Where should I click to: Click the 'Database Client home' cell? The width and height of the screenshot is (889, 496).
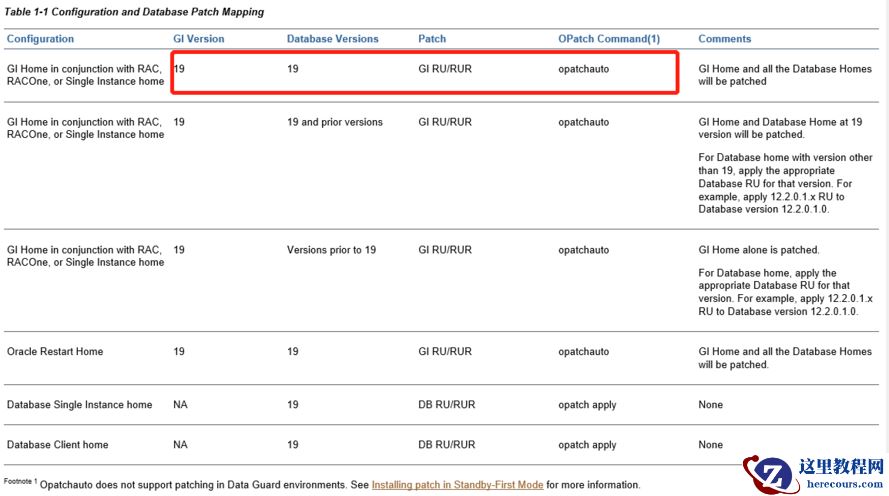tap(57, 445)
